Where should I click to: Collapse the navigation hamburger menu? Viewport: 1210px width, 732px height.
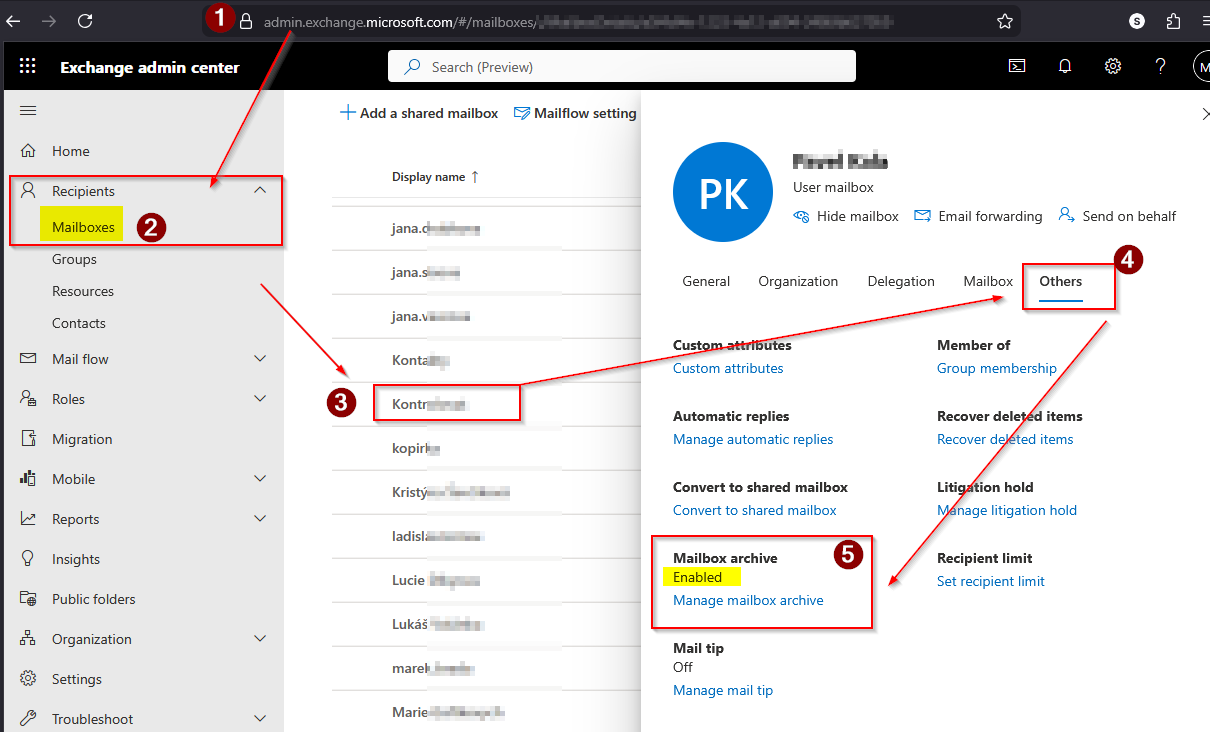pyautogui.click(x=28, y=111)
